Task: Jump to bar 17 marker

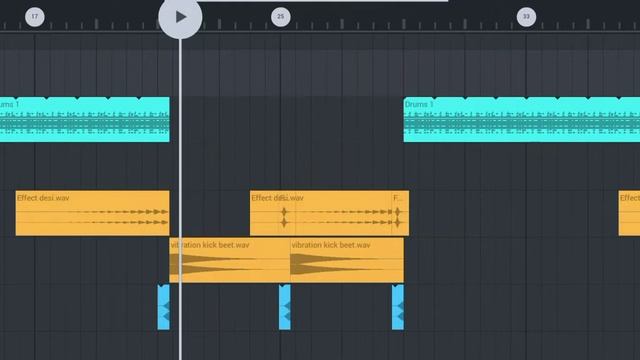Action: pyautogui.click(x=35, y=17)
